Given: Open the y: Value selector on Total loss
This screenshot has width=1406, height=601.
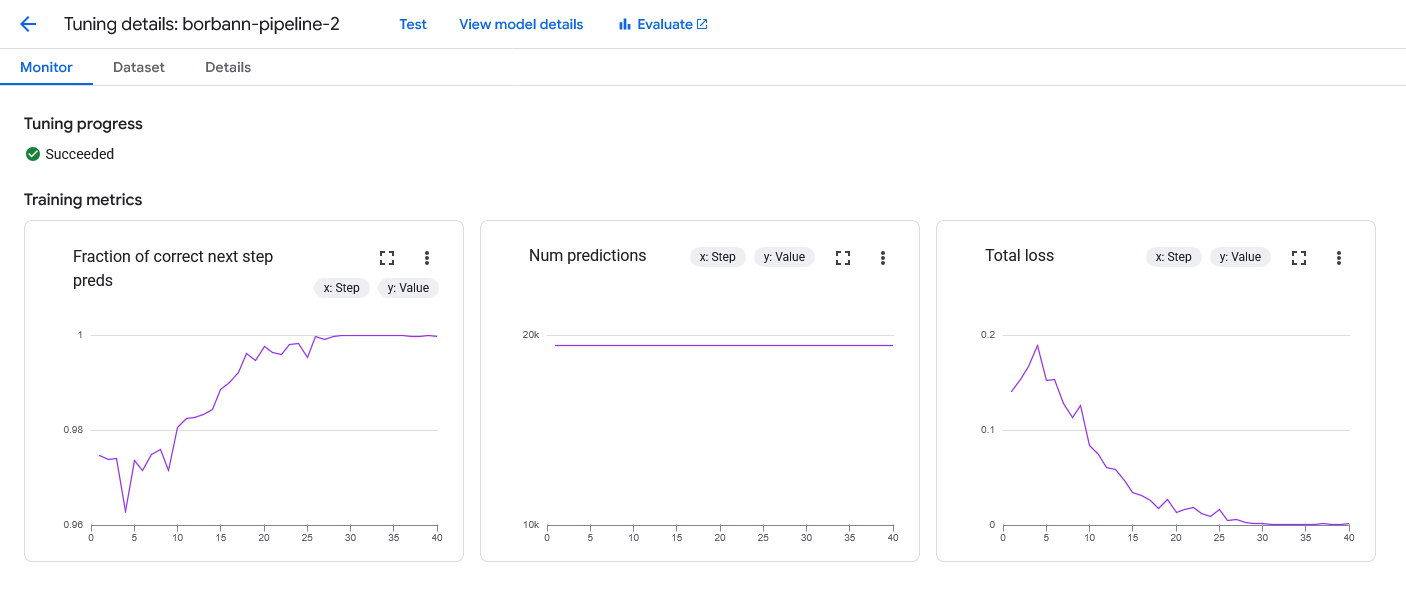Looking at the screenshot, I should point(1240,256).
